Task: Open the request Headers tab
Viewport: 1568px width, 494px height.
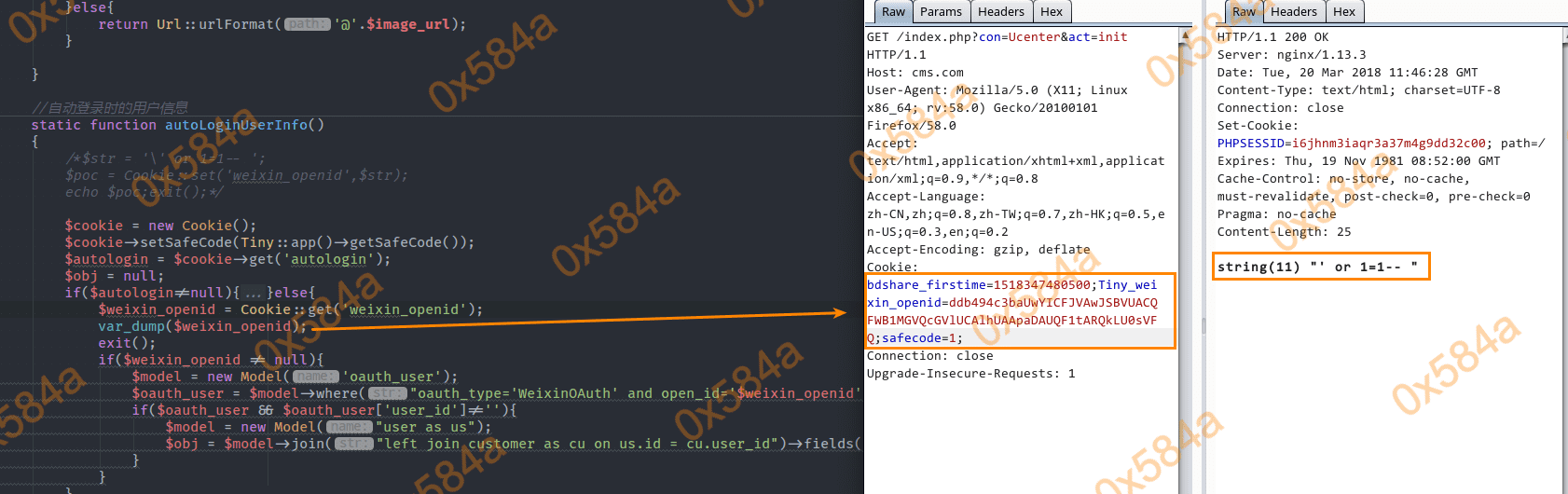Action: coord(1000,12)
